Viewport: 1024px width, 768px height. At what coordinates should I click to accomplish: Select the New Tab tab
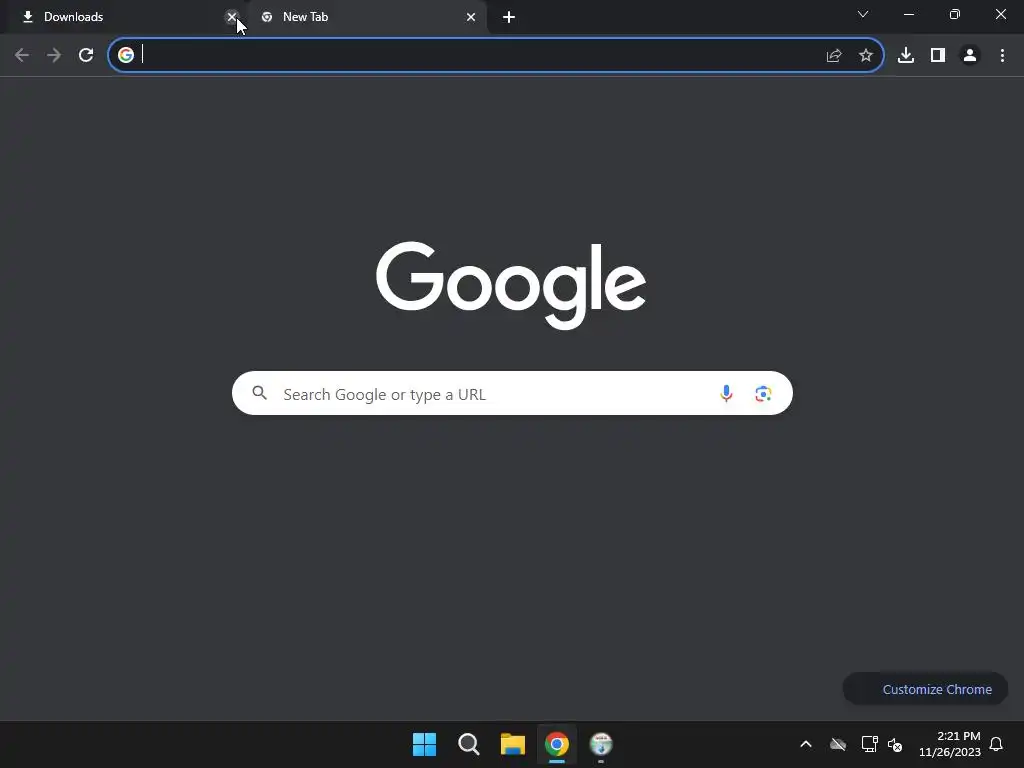pos(366,17)
